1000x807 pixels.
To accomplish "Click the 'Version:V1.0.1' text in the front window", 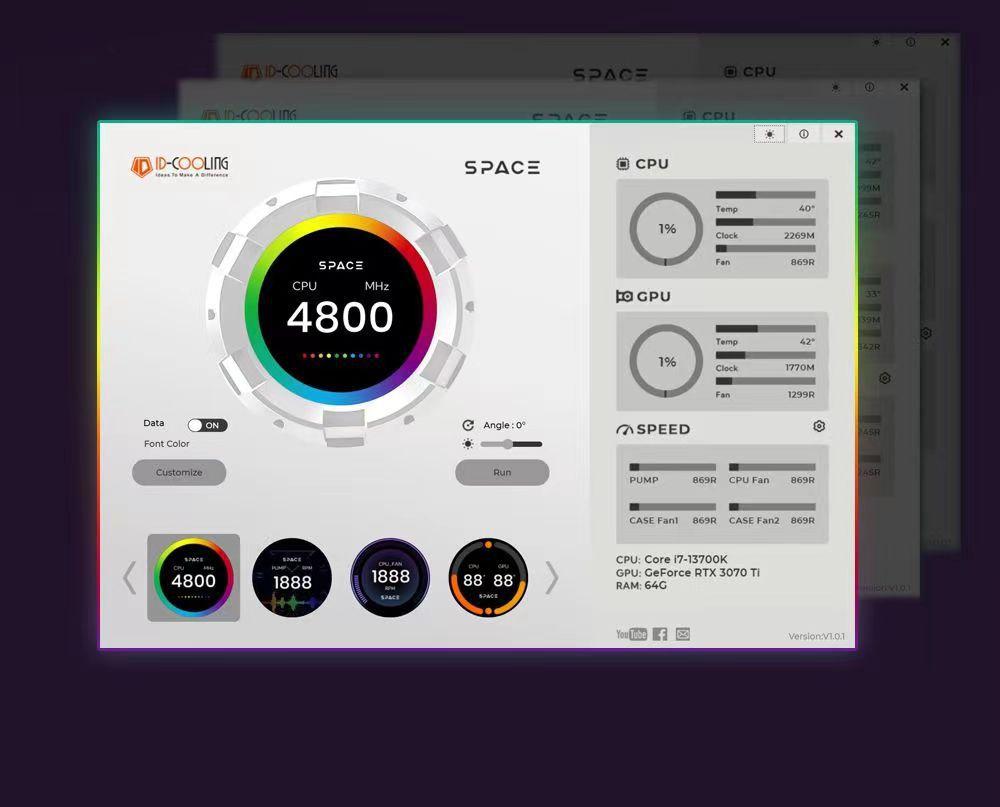I will (x=816, y=636).
